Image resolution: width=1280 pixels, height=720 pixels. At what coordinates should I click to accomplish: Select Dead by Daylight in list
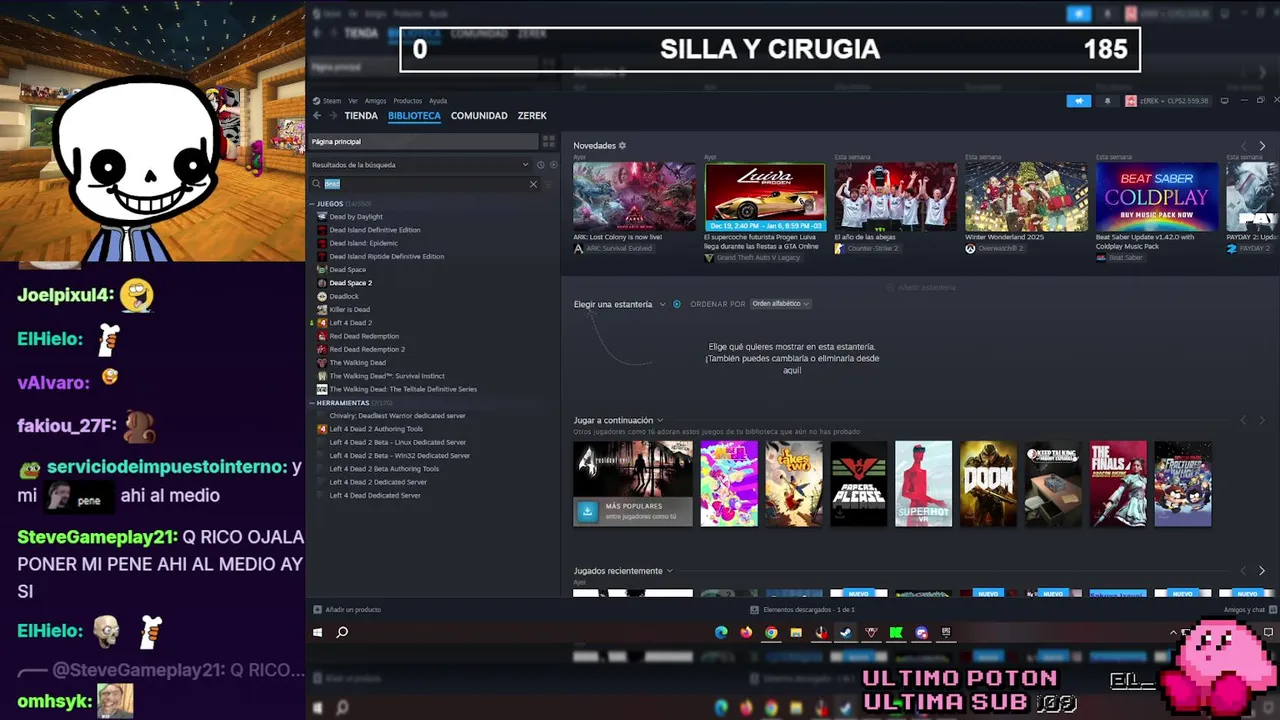[x=356, y=217]
